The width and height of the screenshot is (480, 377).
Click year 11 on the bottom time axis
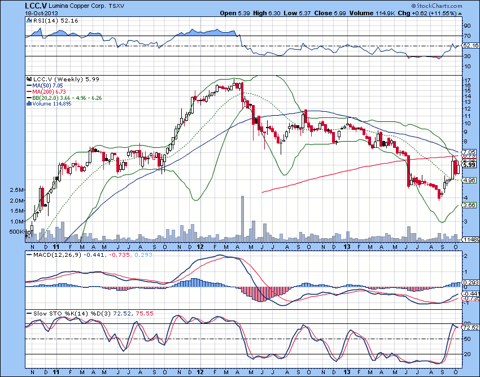tap(56, 372)
